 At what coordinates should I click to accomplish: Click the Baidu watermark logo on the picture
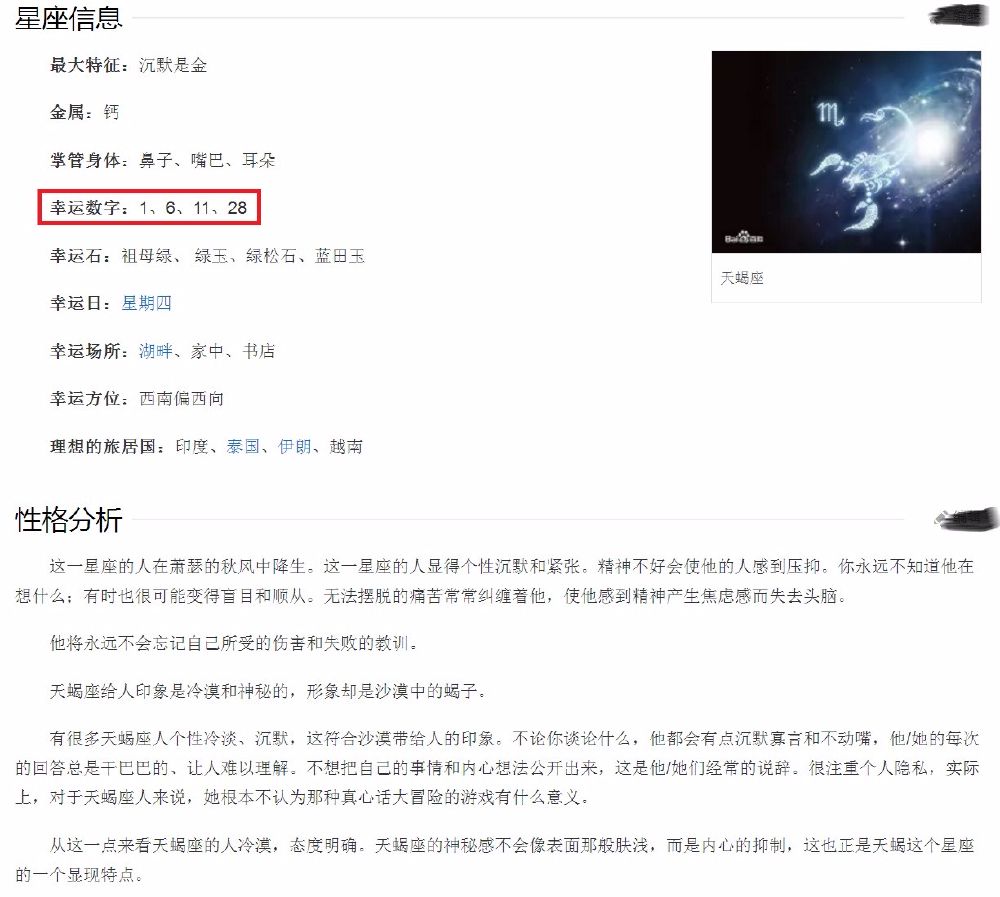click(744, 238)
